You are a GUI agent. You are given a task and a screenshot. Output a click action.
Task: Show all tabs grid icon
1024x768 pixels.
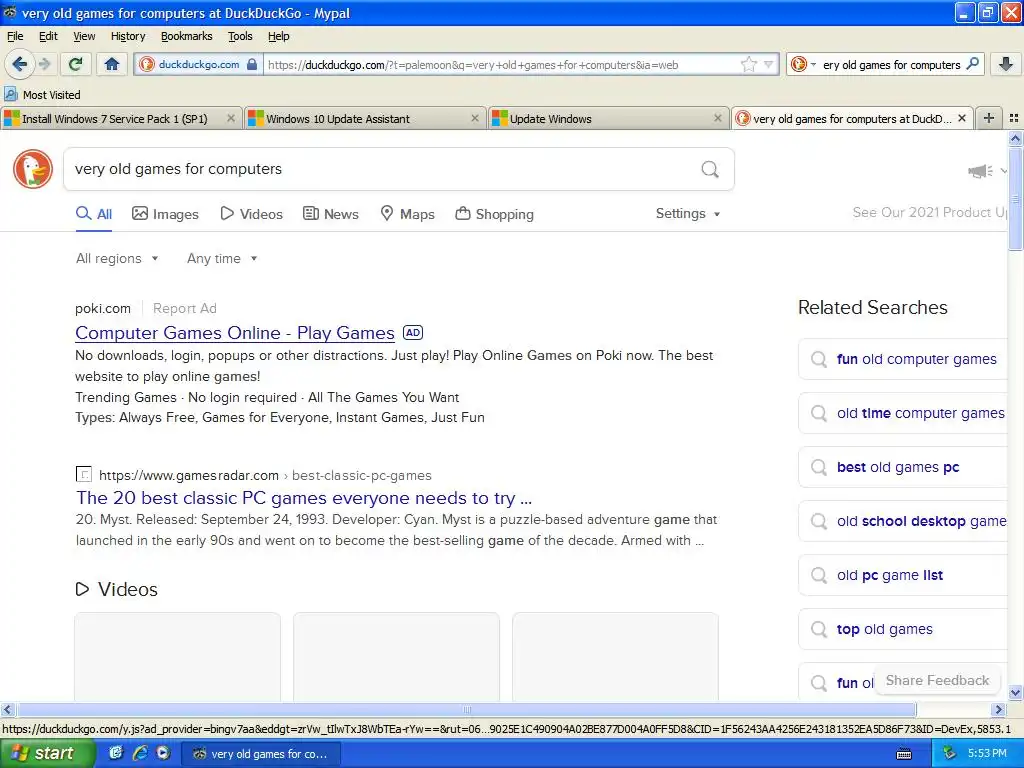[x=1014, y=118]
